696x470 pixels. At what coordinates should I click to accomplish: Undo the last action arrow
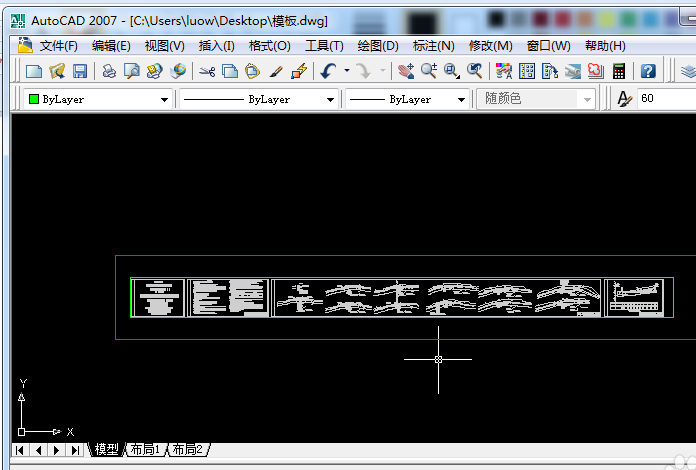coord(328,71)
